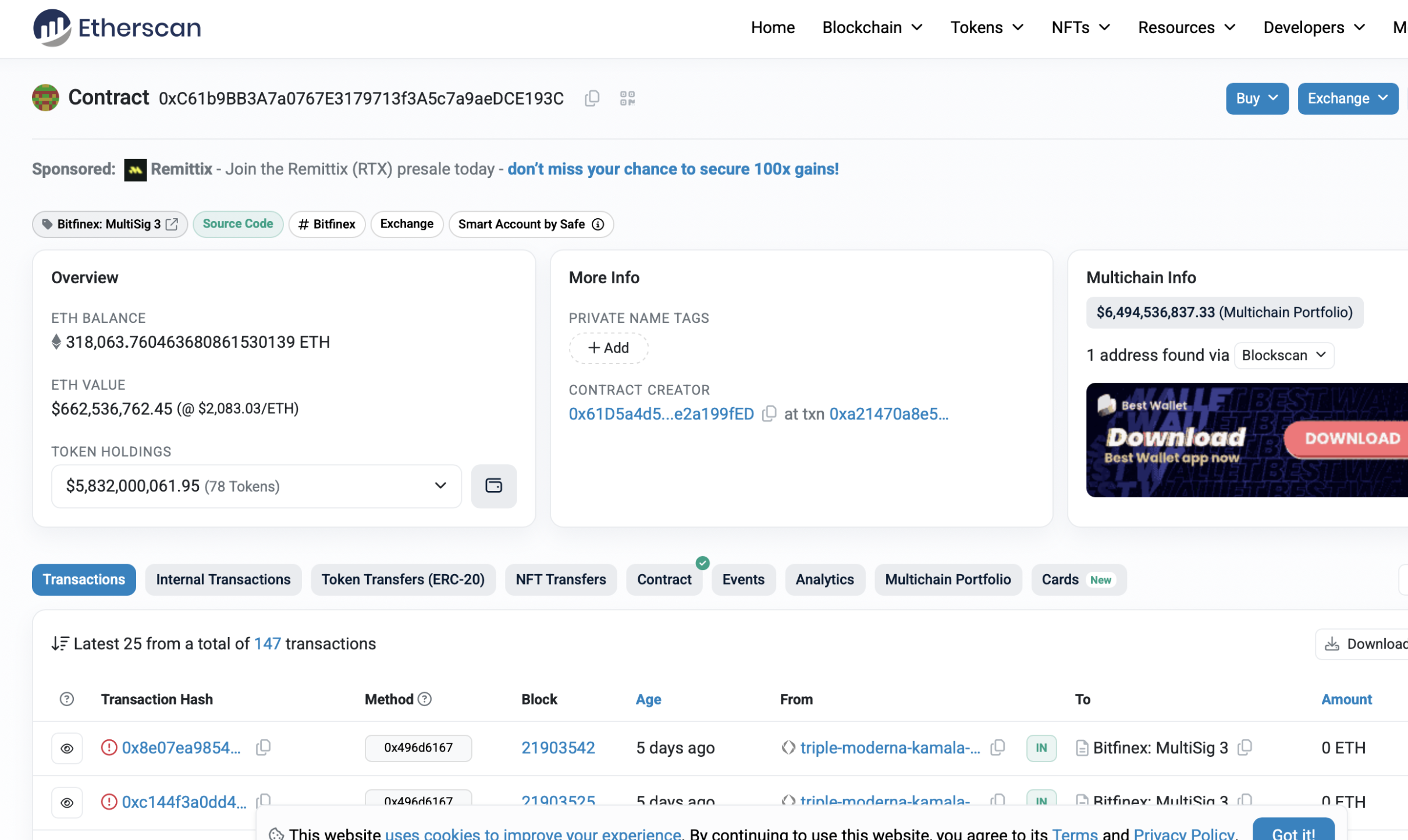Image resolution: width=1408 pixels, height=840 pixels.
Task: Click the # Bitfinex label tag
Action: (x=326, y=224)
